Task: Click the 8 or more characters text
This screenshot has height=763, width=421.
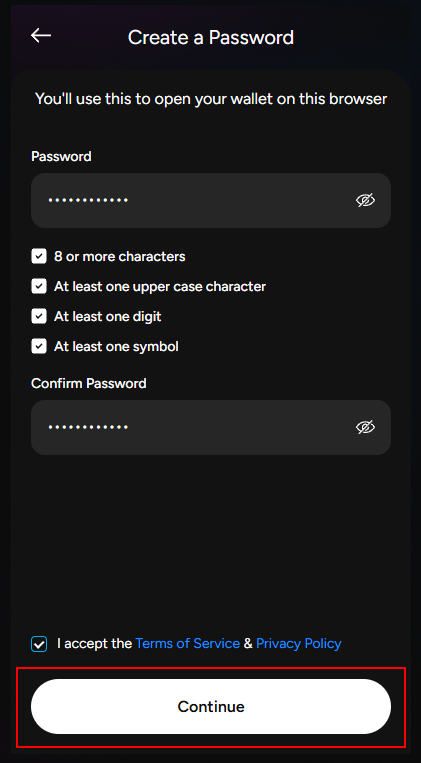Action: pyautogui.click(x=120, y=256)
